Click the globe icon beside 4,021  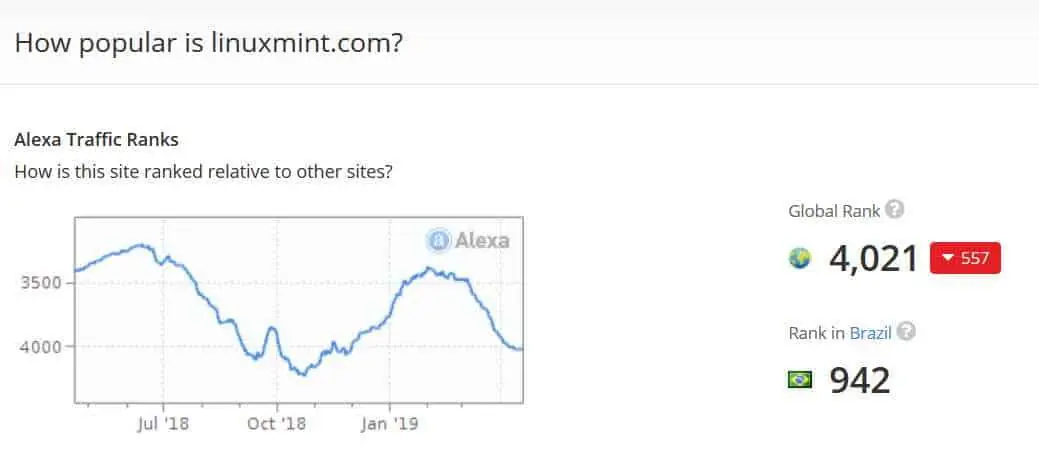(800, 259)
